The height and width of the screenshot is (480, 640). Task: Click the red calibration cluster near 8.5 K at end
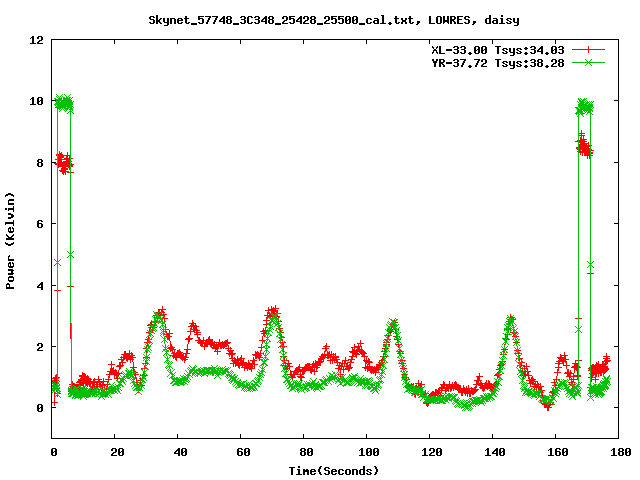coord(584,146)
